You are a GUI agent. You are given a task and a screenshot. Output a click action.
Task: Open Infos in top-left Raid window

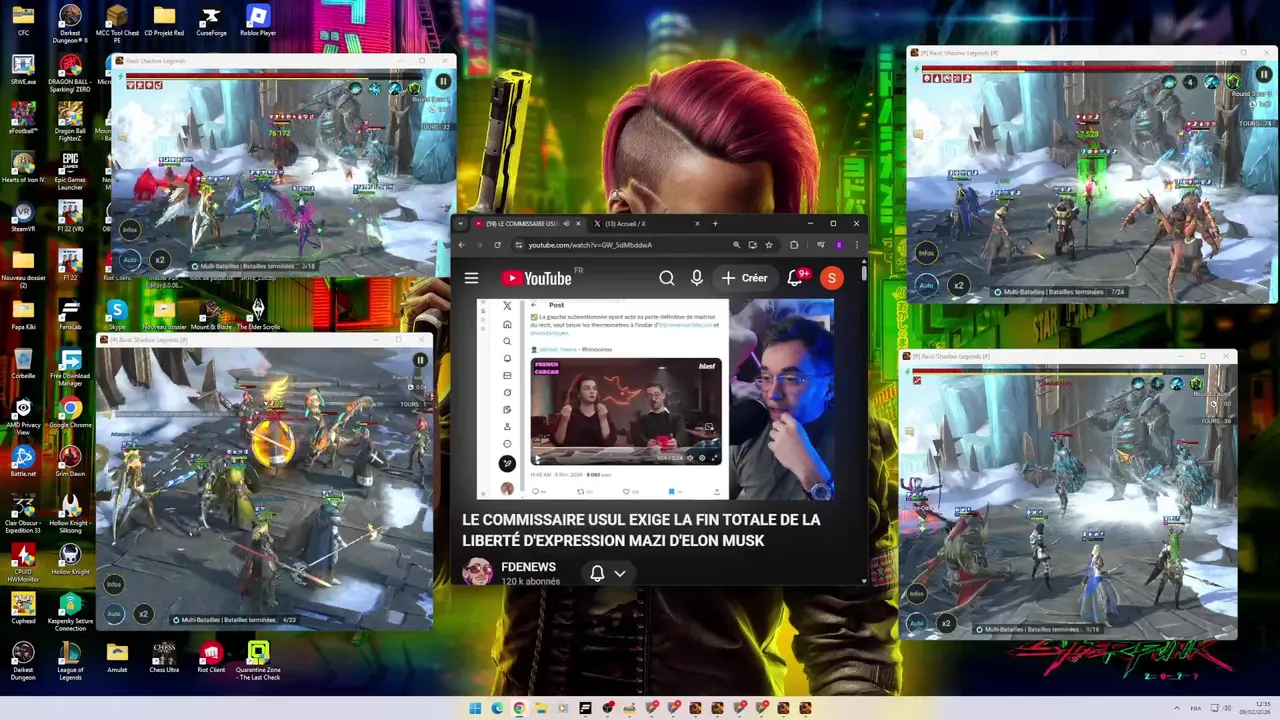click(x=129, y=230)
